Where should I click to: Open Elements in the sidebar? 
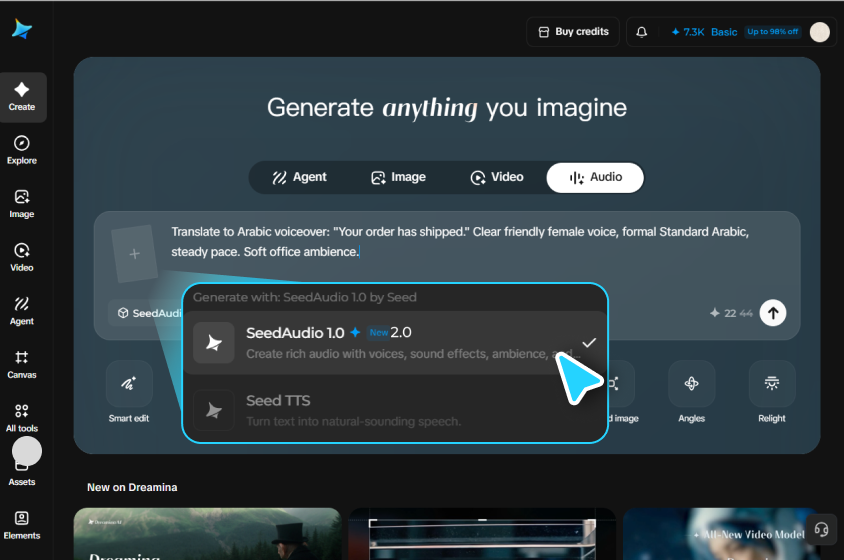pyautogui.click(x=22, y=525)
